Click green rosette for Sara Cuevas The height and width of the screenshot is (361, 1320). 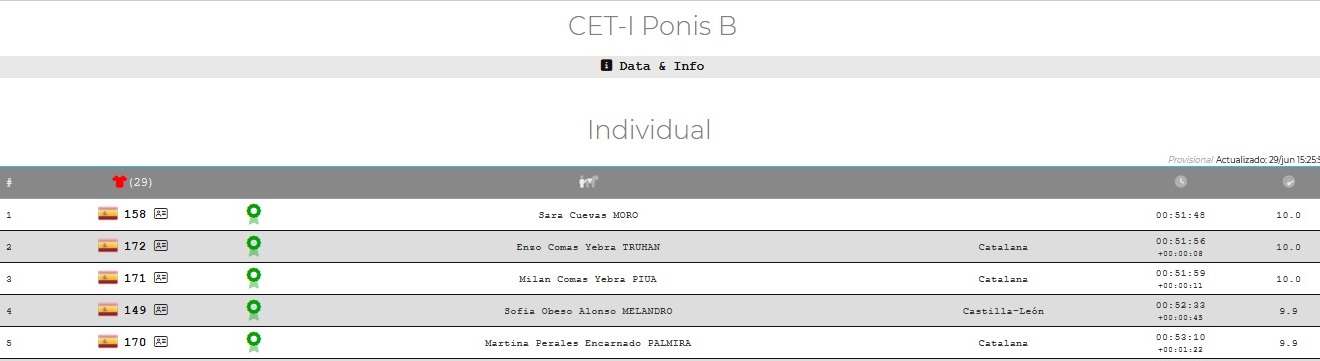point(254,214)
